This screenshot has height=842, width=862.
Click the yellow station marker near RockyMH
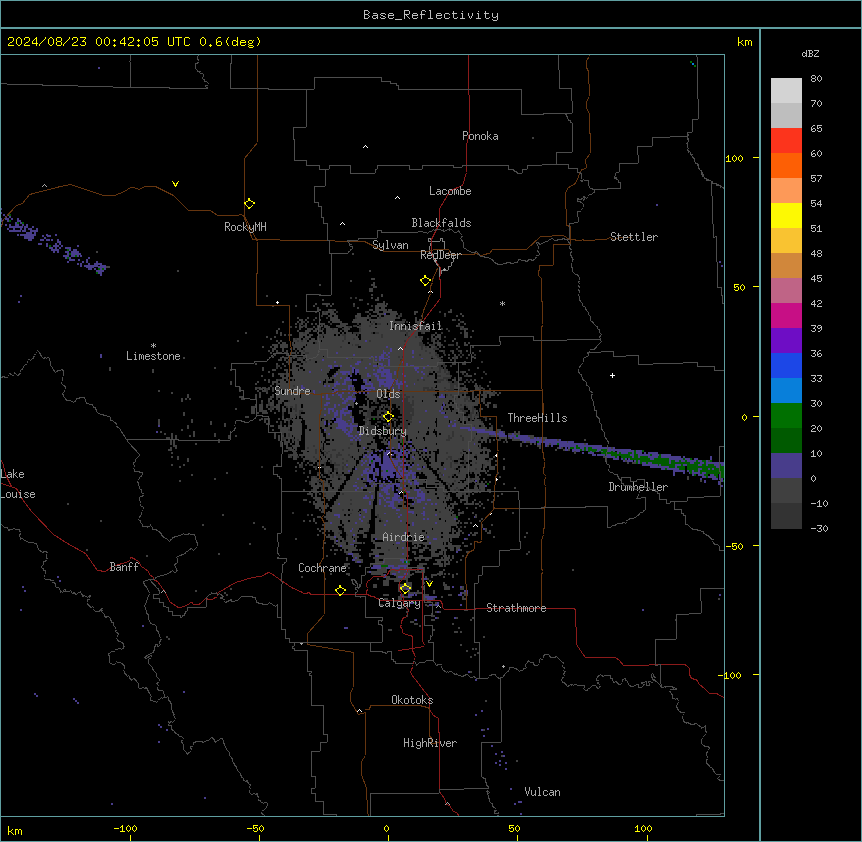click(x=249, y=204)
